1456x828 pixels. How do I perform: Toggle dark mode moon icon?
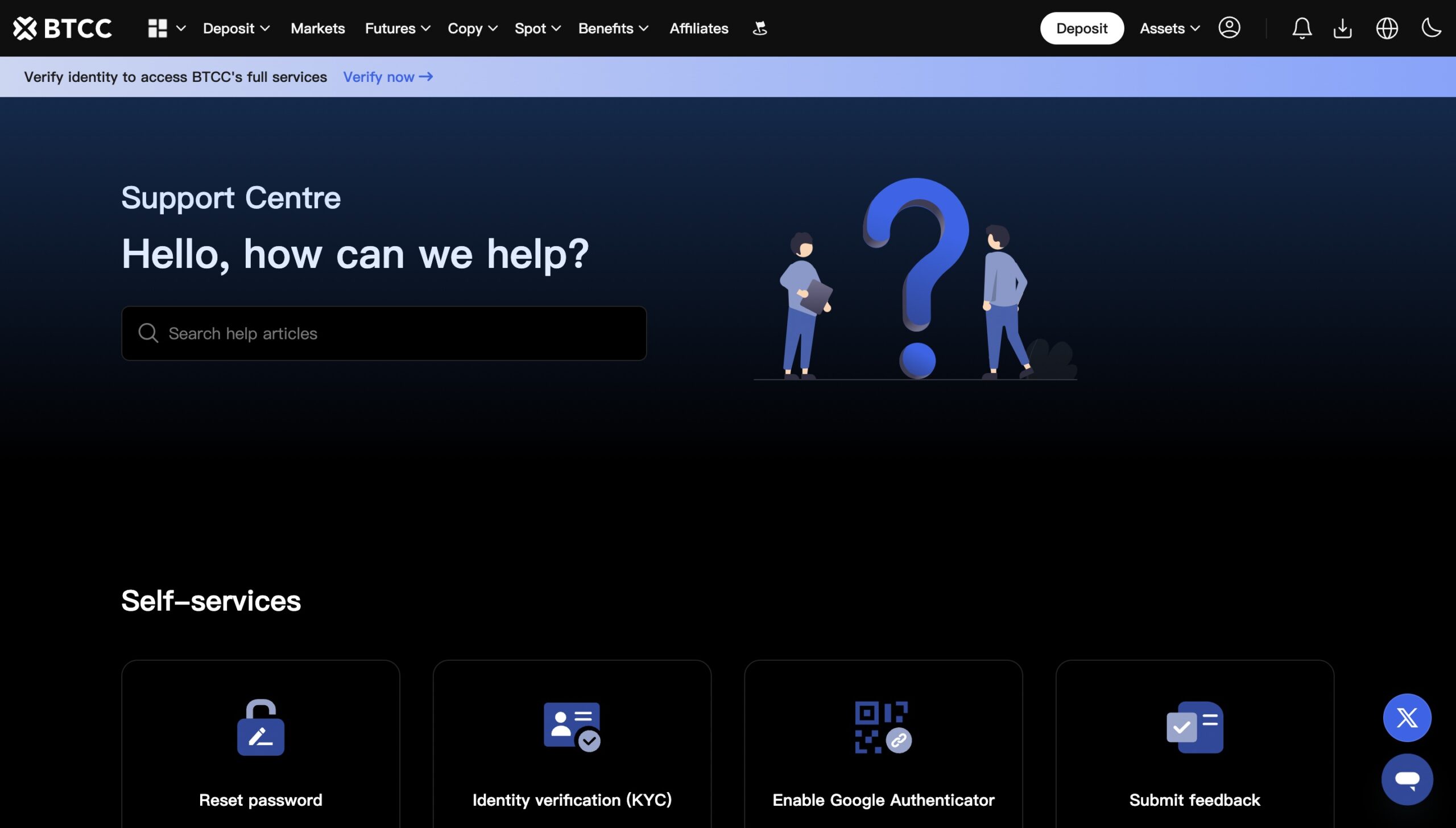click(1431, 27)
